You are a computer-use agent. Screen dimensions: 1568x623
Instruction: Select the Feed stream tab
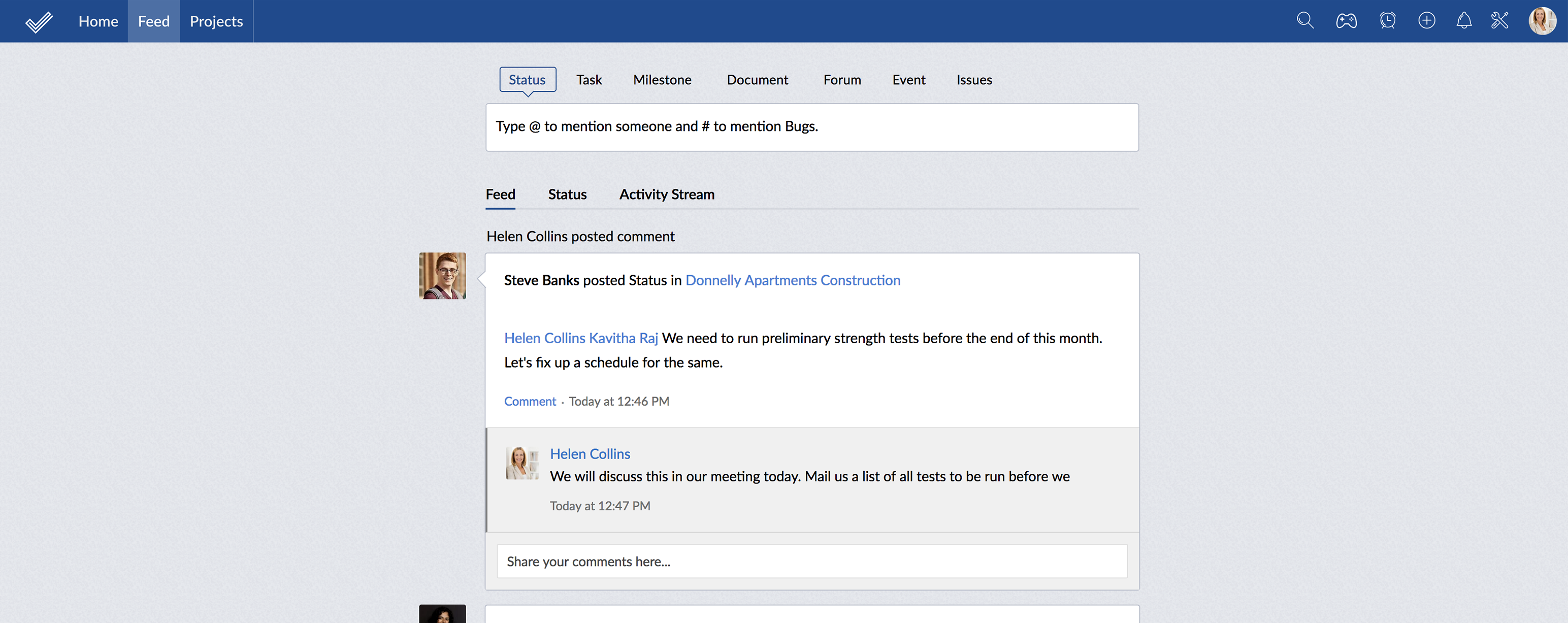(x=500, y=194)
